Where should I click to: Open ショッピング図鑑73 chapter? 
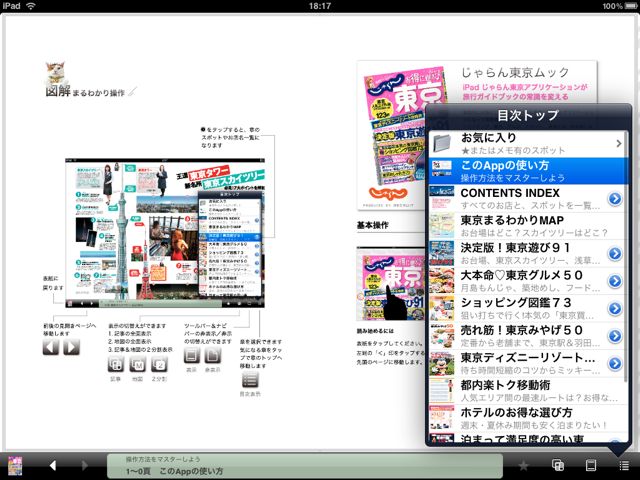[x=527, y=308]
